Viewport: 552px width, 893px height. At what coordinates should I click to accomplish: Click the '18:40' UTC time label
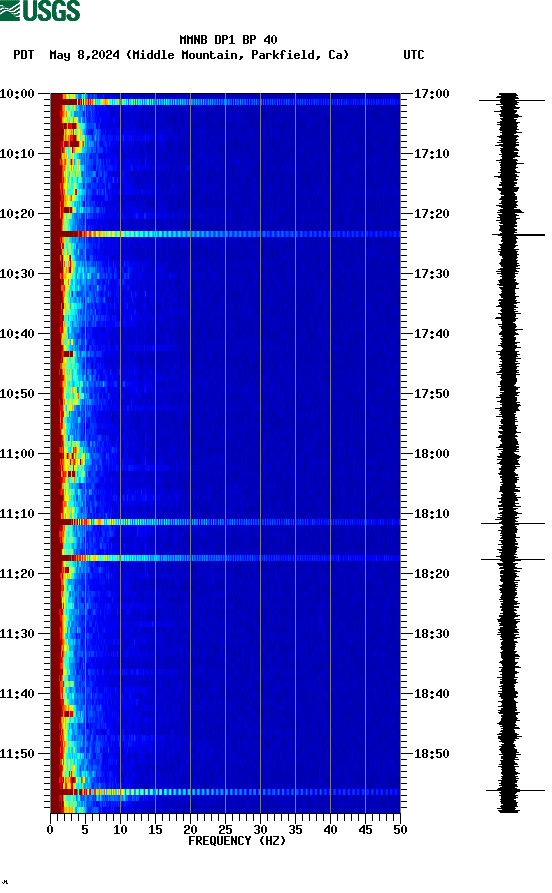click(431, 694)
